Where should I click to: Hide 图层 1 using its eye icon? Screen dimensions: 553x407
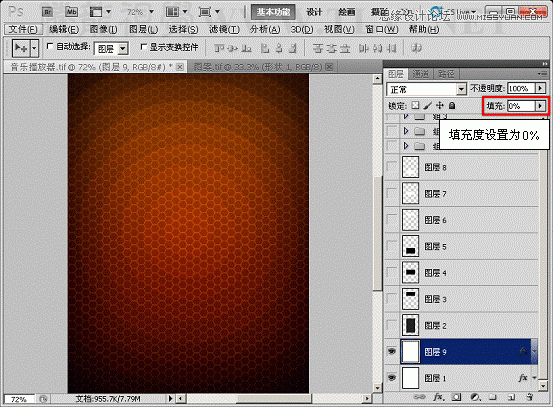coord(391,378)
